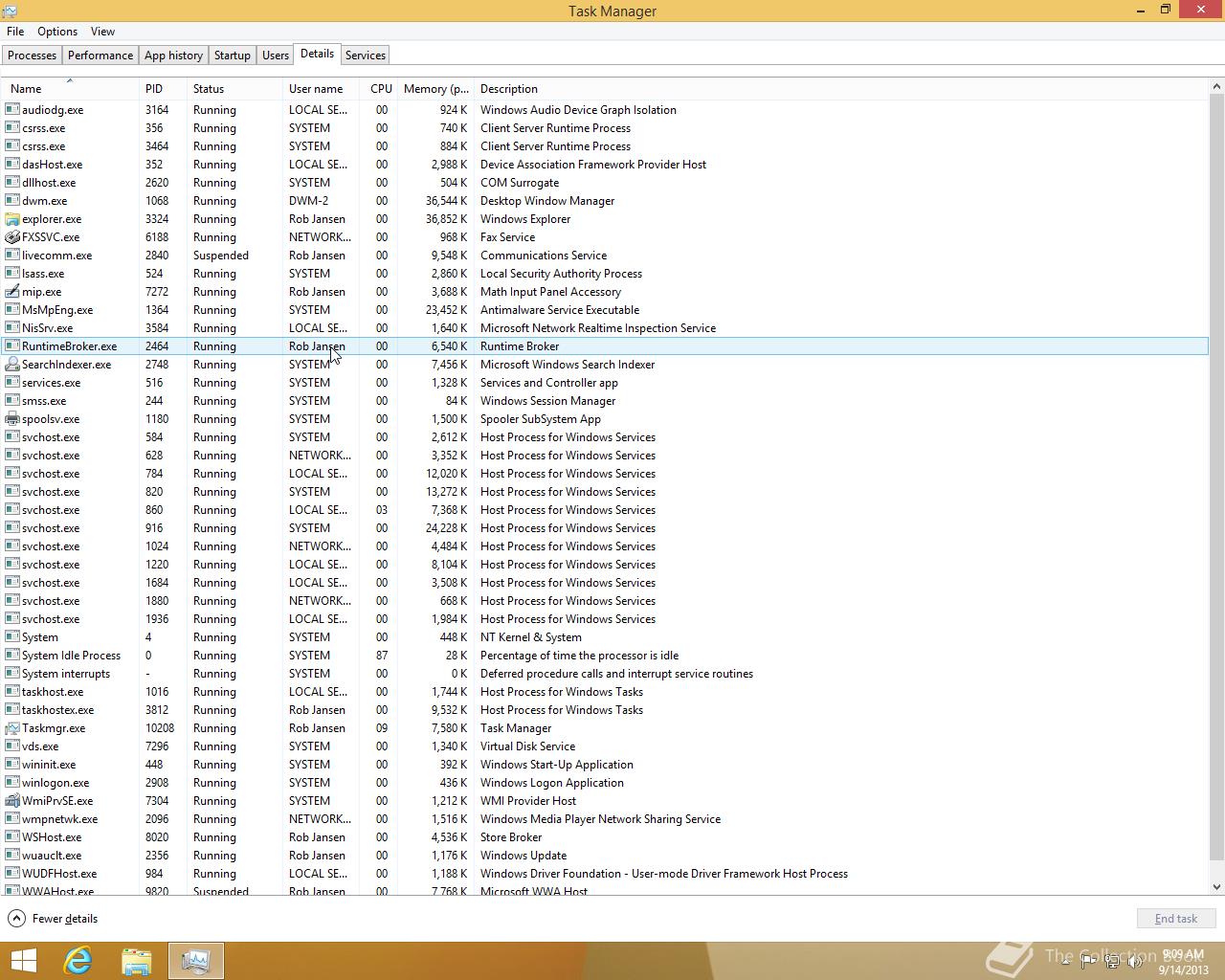Sort by the PID column header

(163, 89)
